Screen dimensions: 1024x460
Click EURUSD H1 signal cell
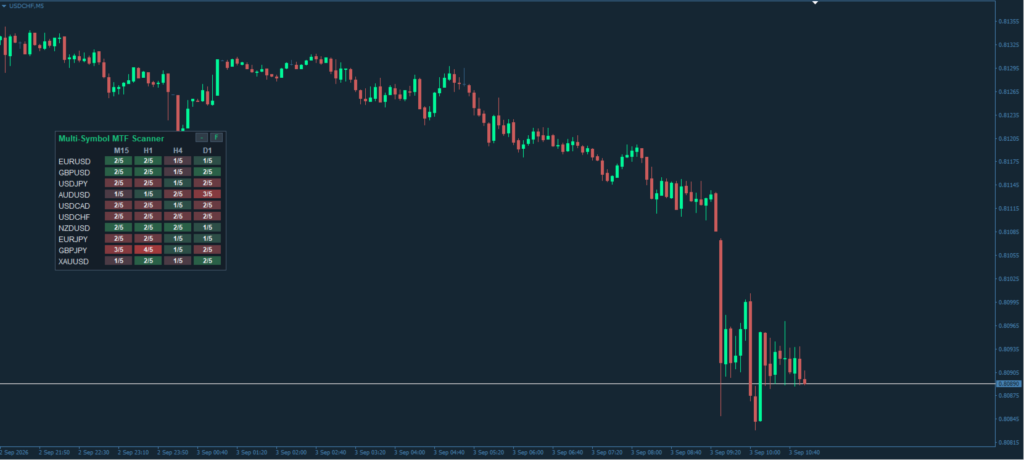coord(148,161)
